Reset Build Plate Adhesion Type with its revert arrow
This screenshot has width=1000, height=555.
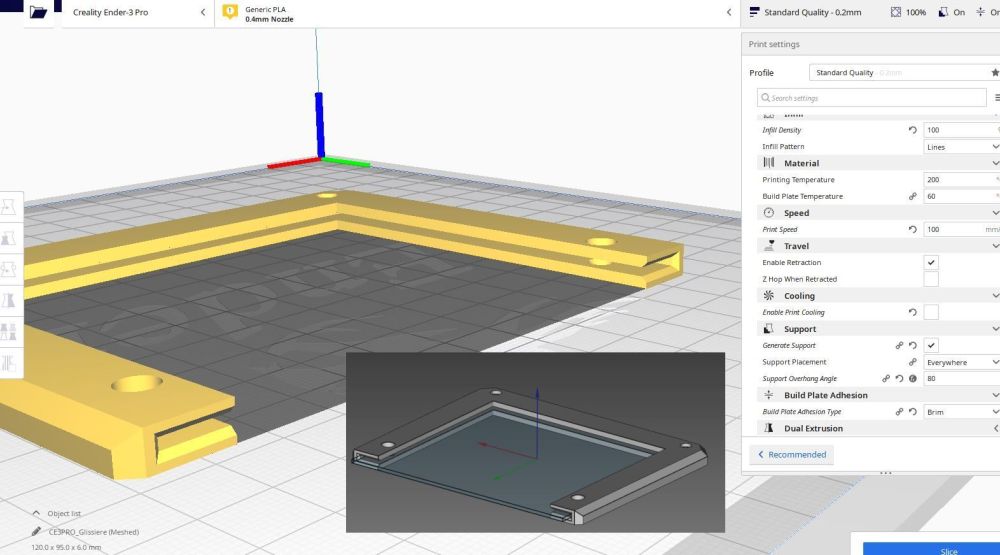coord(913,412)
